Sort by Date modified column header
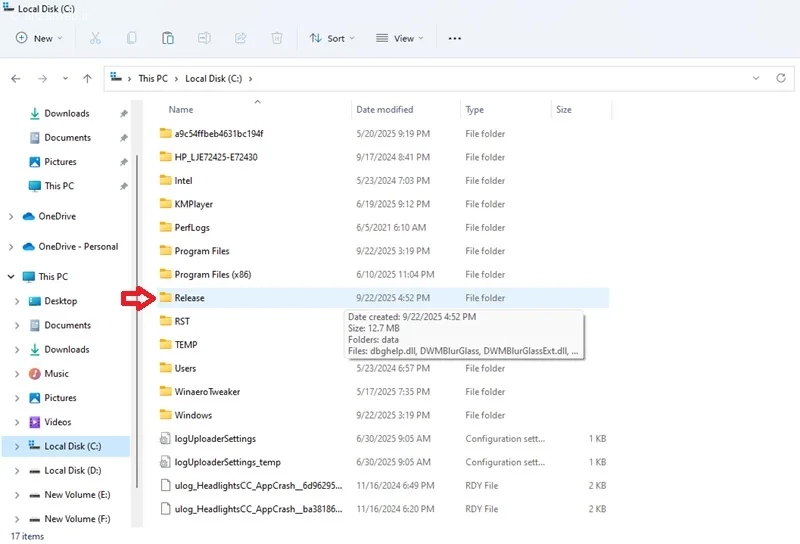 pos(385,110)
